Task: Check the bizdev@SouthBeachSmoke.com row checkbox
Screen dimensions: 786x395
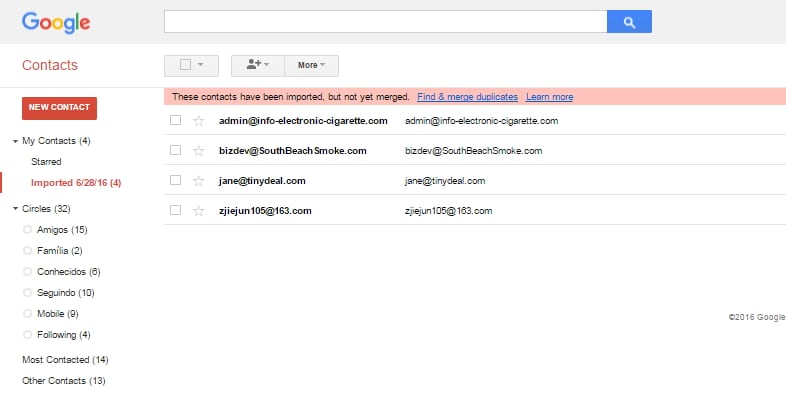Action: pyautogui.click(x=175, y=150)
